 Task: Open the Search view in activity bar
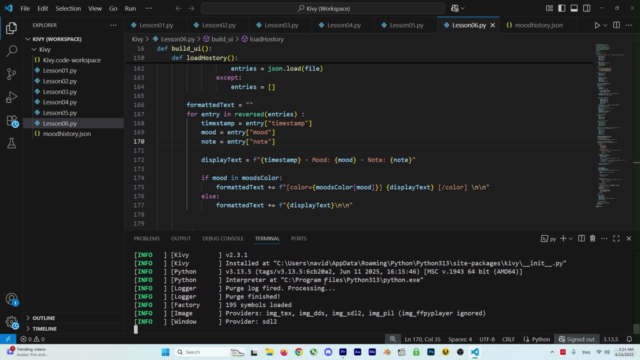pos(11,51)
